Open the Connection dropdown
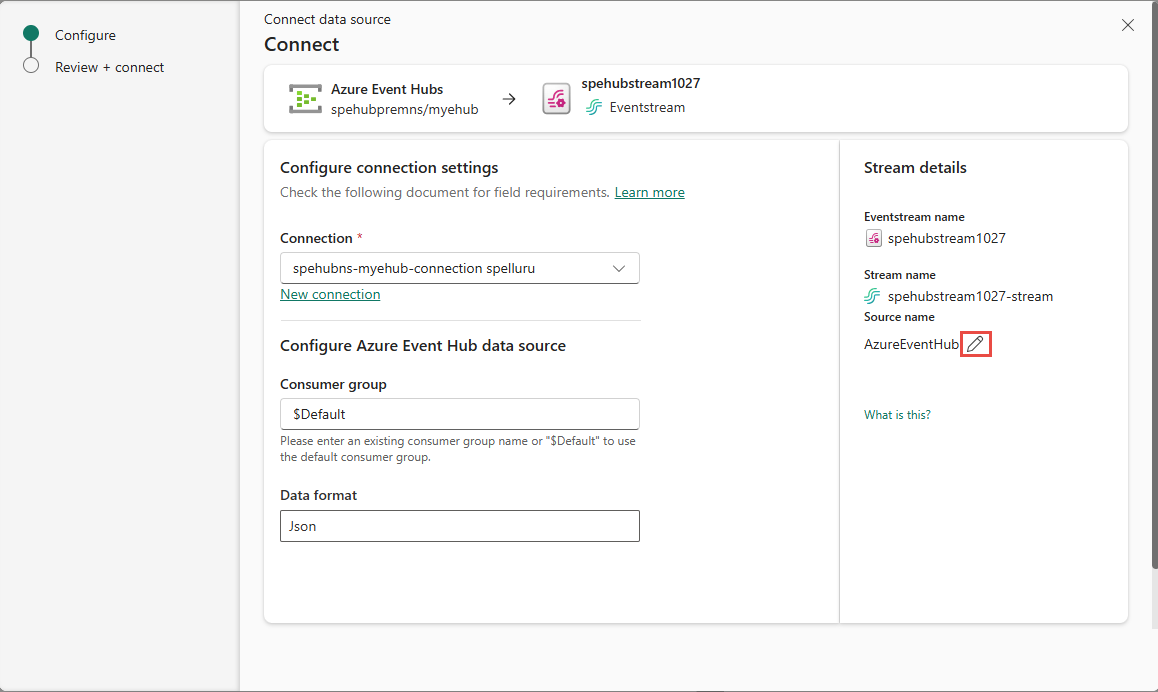Image resolution: width=1158 pixels, height=692 pixels. click(x=459, y=268)
